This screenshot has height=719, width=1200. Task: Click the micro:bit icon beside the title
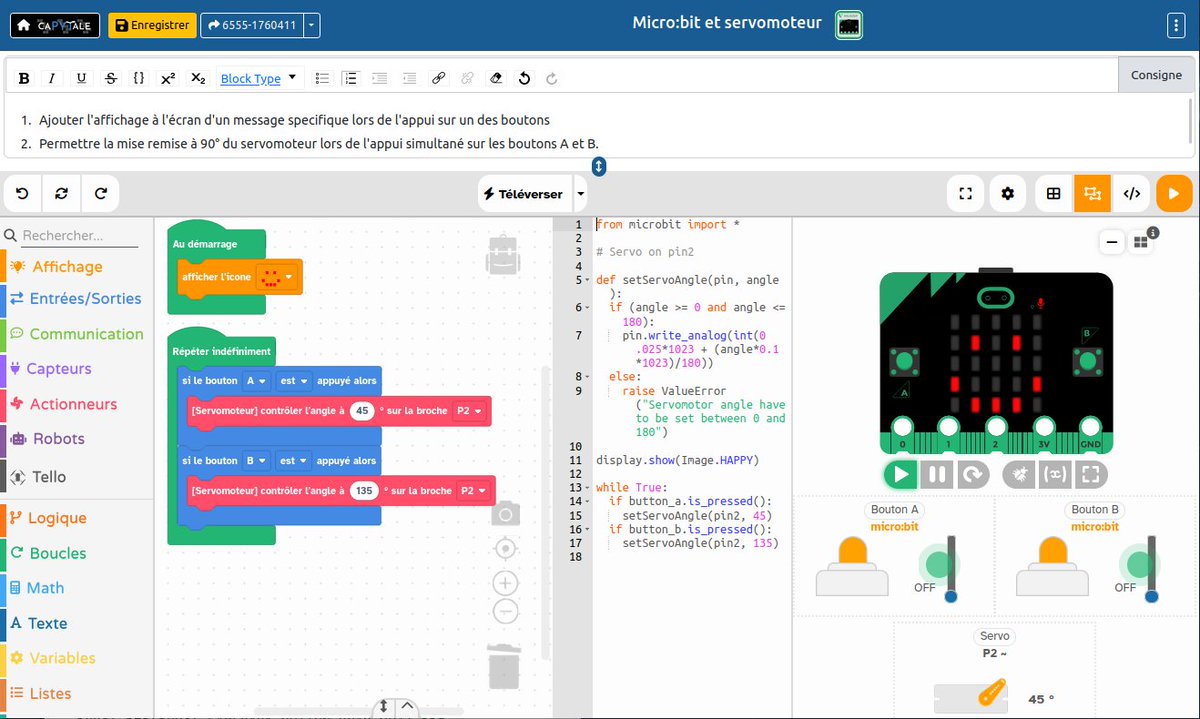pos(849,25)
